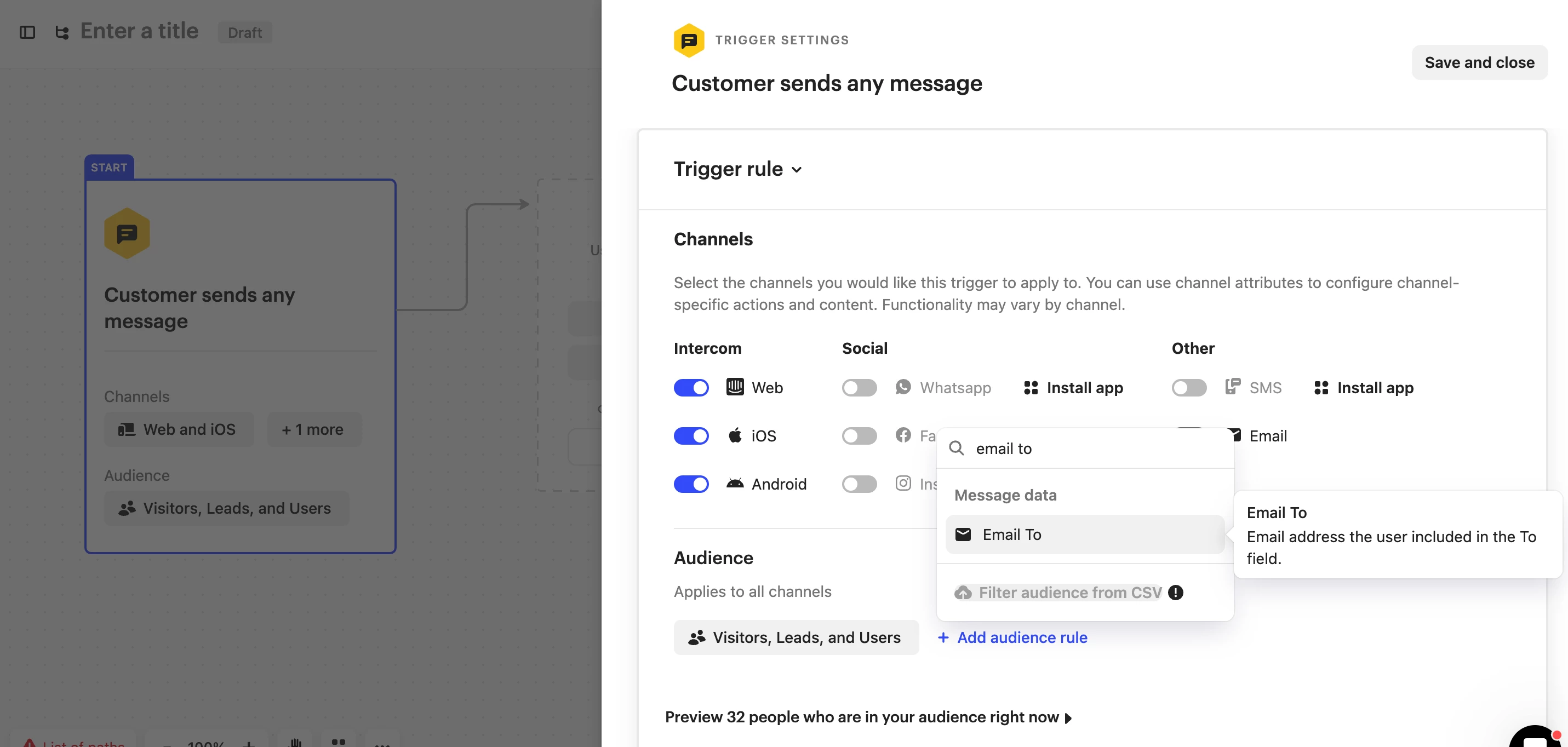
Task: Click Add audience rule link
Action: (1012, 637)
